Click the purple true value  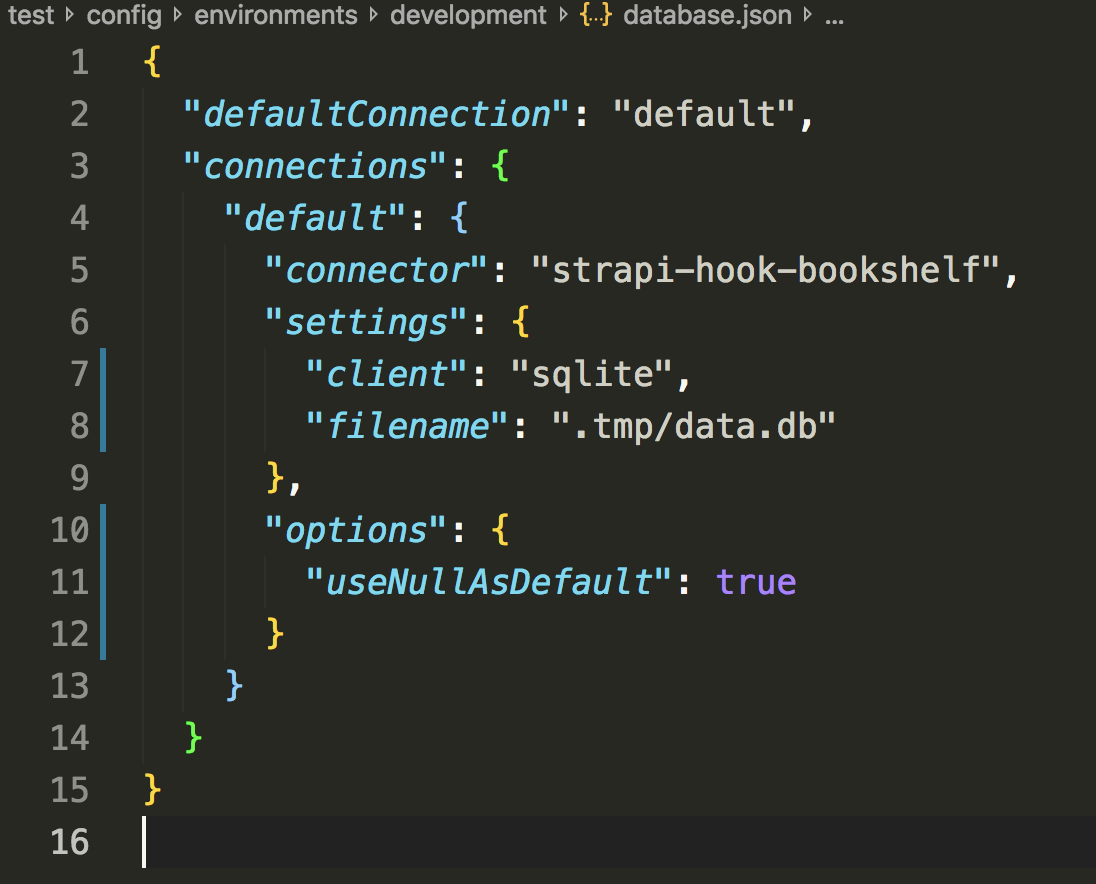pyautogui.click(x=756, y=582)
